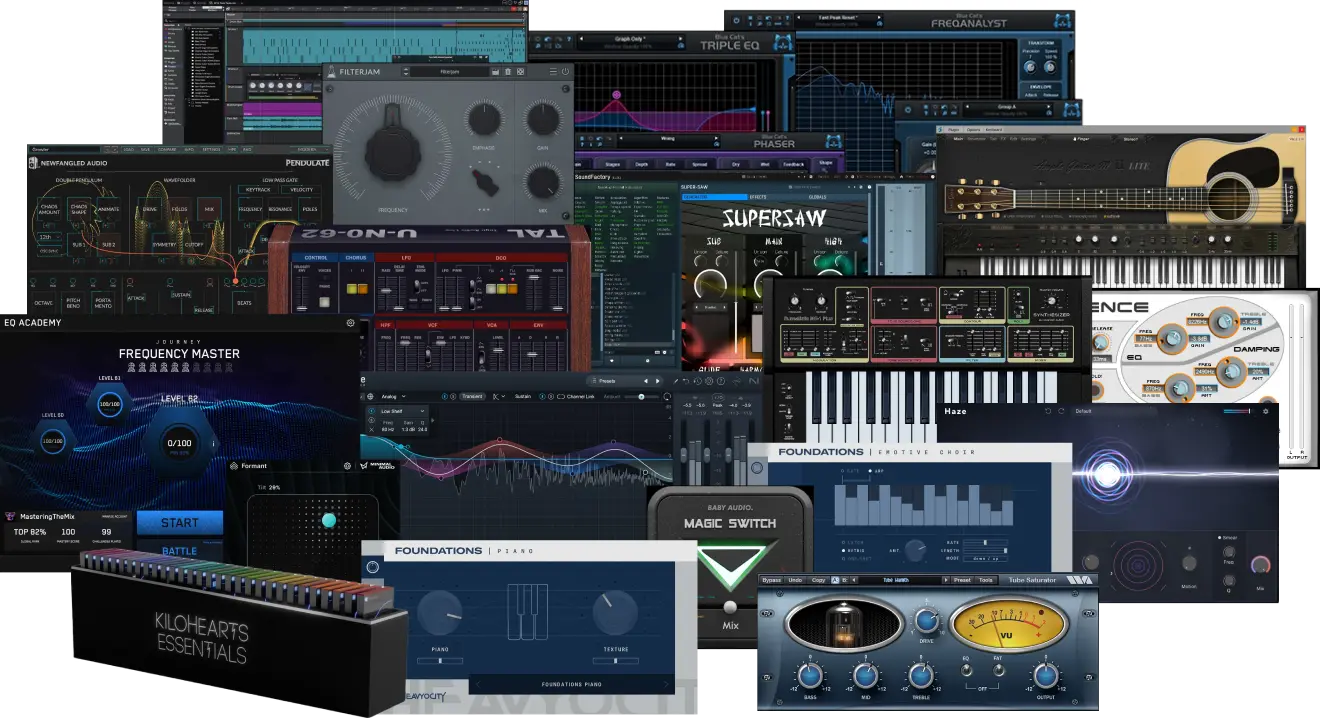Click the Newfangled Audio logo in Pendulate
1321x719 pixels.
point(33,162)
